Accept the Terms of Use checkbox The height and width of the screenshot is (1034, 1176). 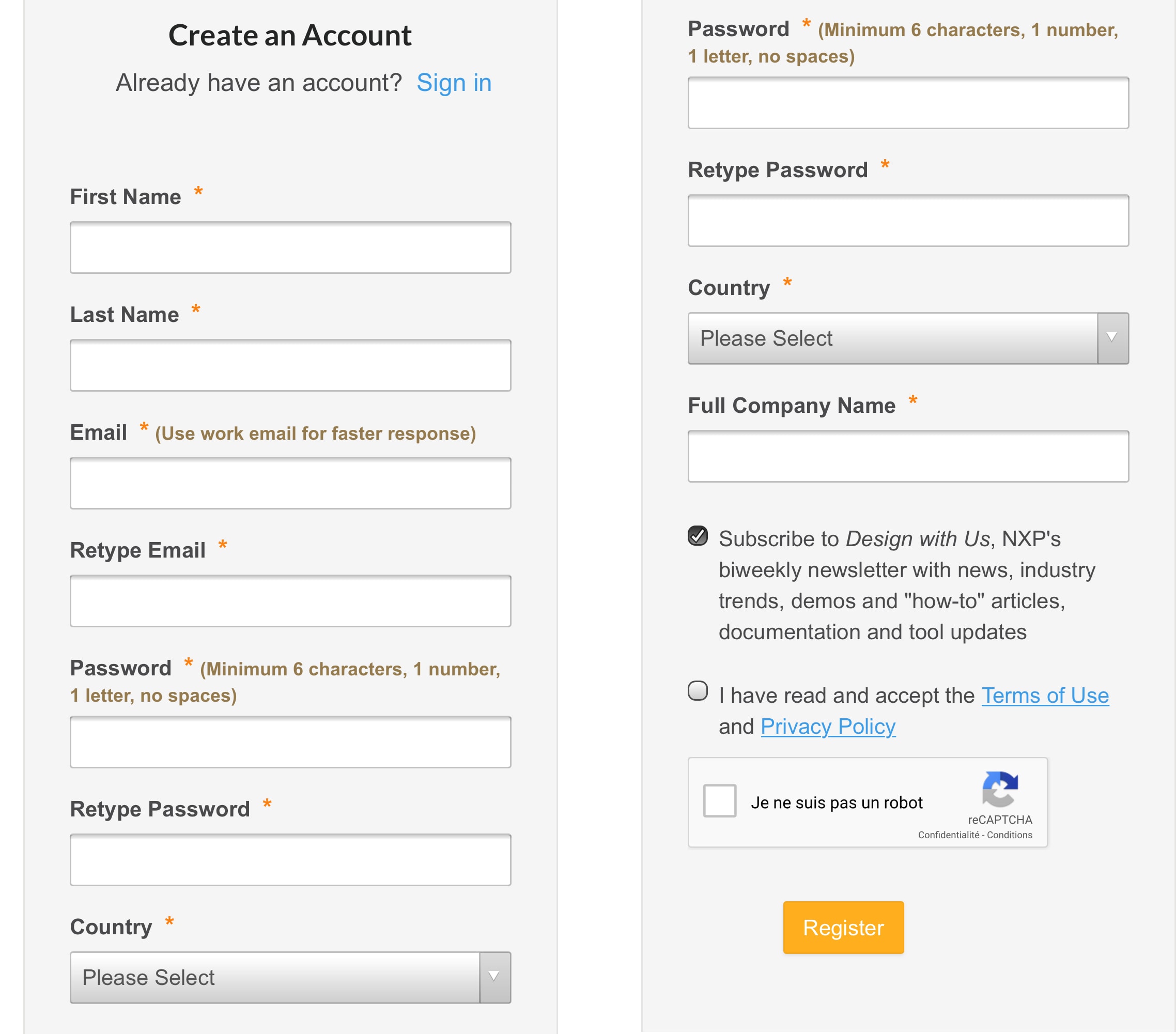pyautogui.click(x=698, y=690)
